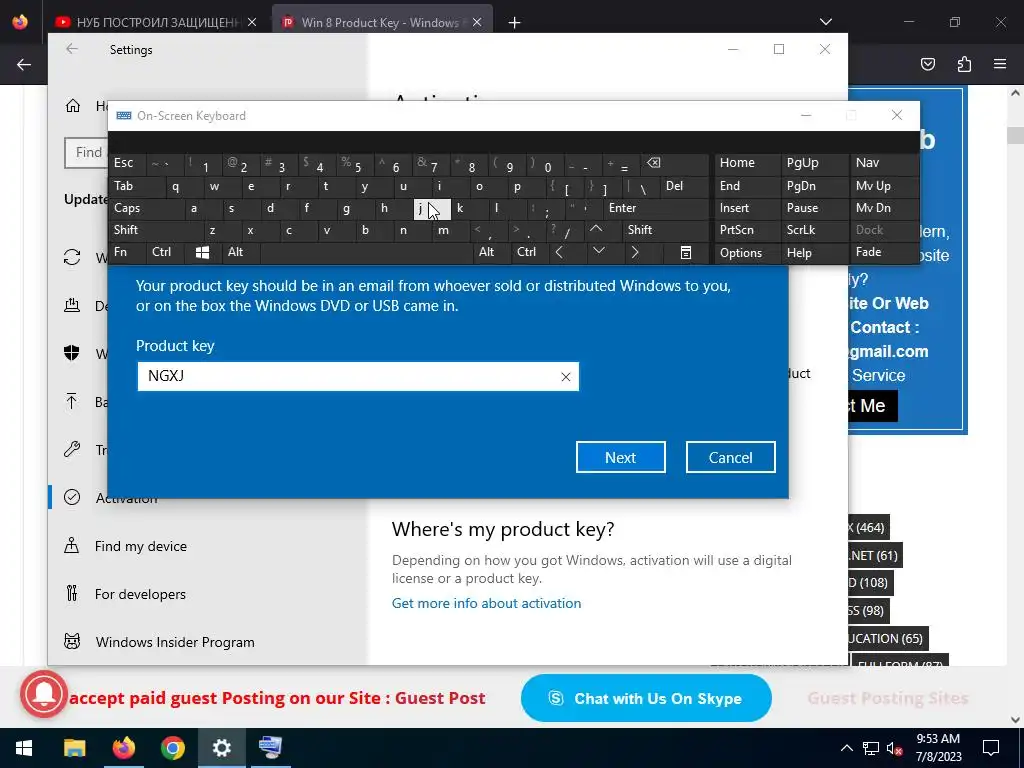Click the muted volume tray icon
The image size is (1024, 768).
(895, 748)
